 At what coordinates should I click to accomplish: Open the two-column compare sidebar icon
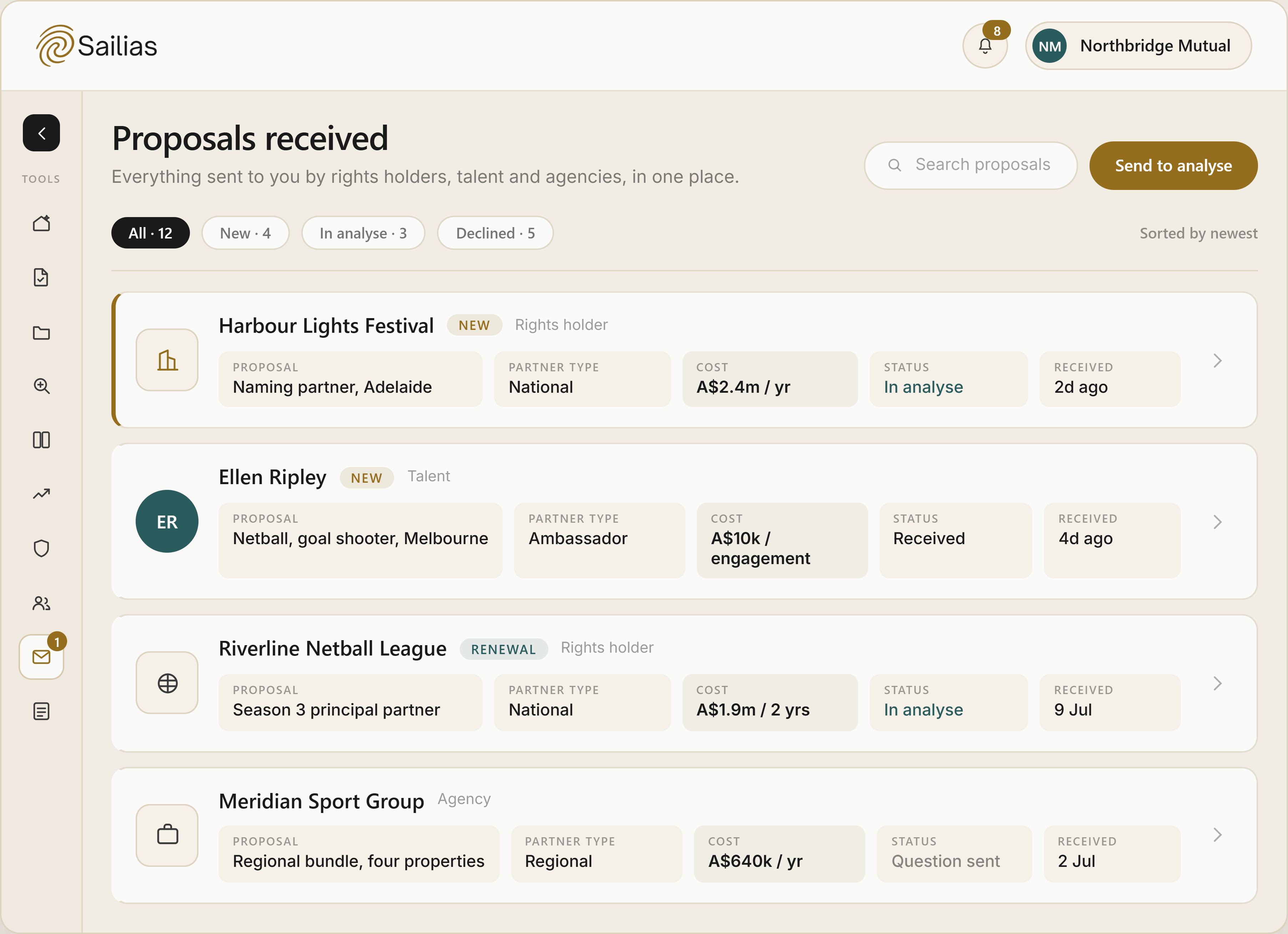(41, 440)
